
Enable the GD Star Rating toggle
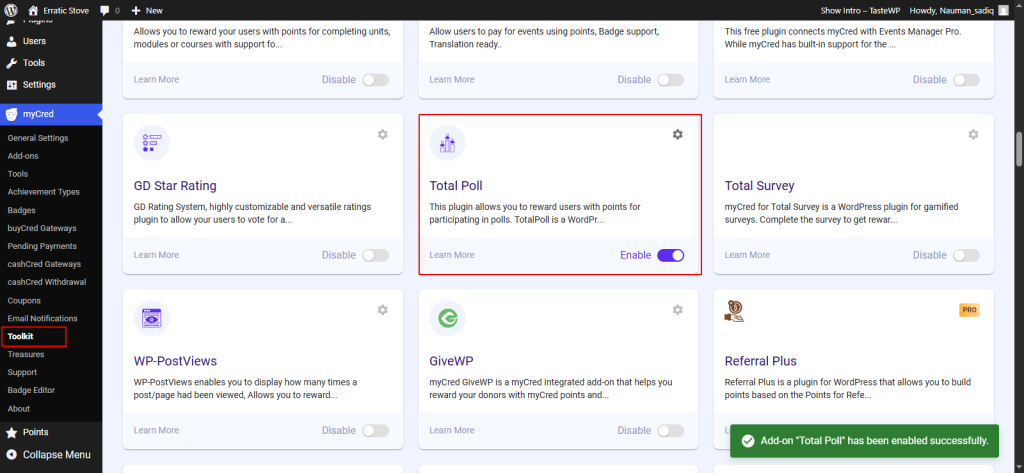pos(375,255)
